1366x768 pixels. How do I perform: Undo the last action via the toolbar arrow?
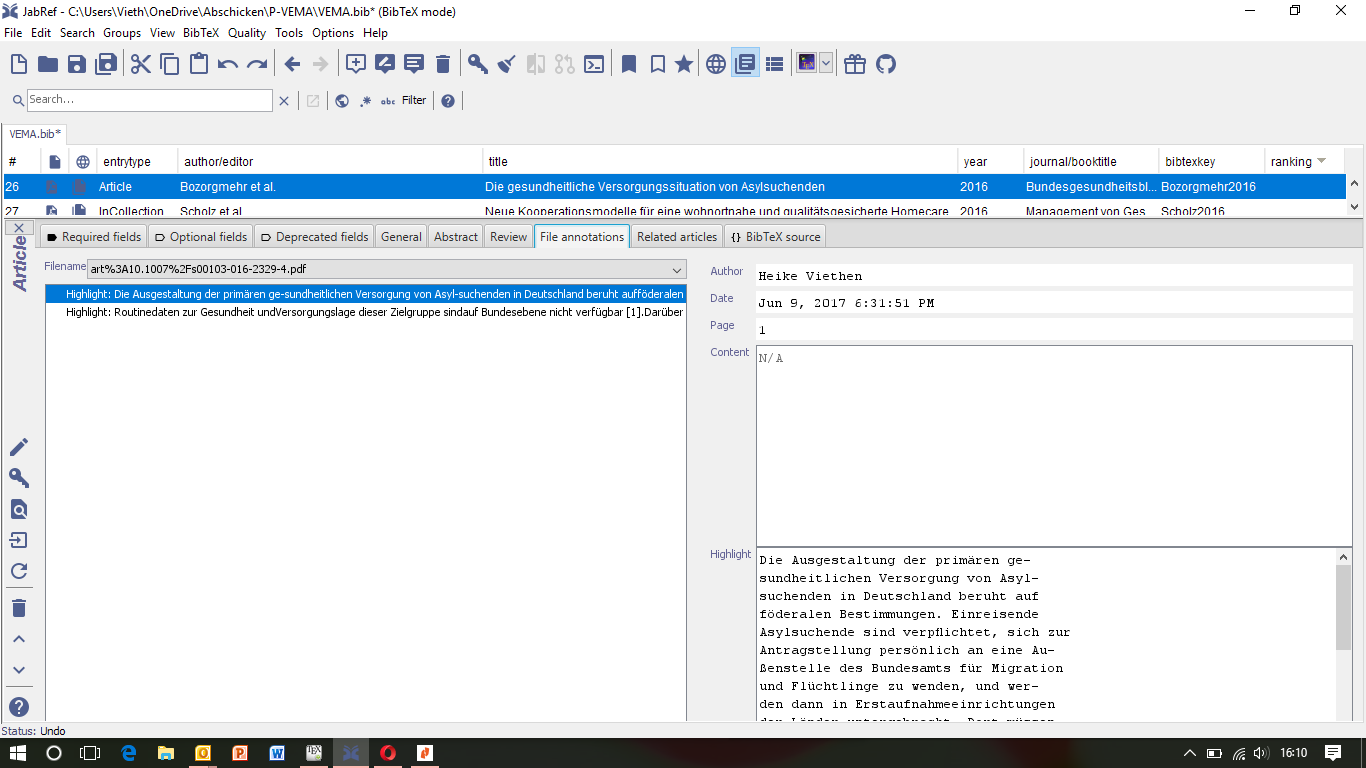[228, 64]
